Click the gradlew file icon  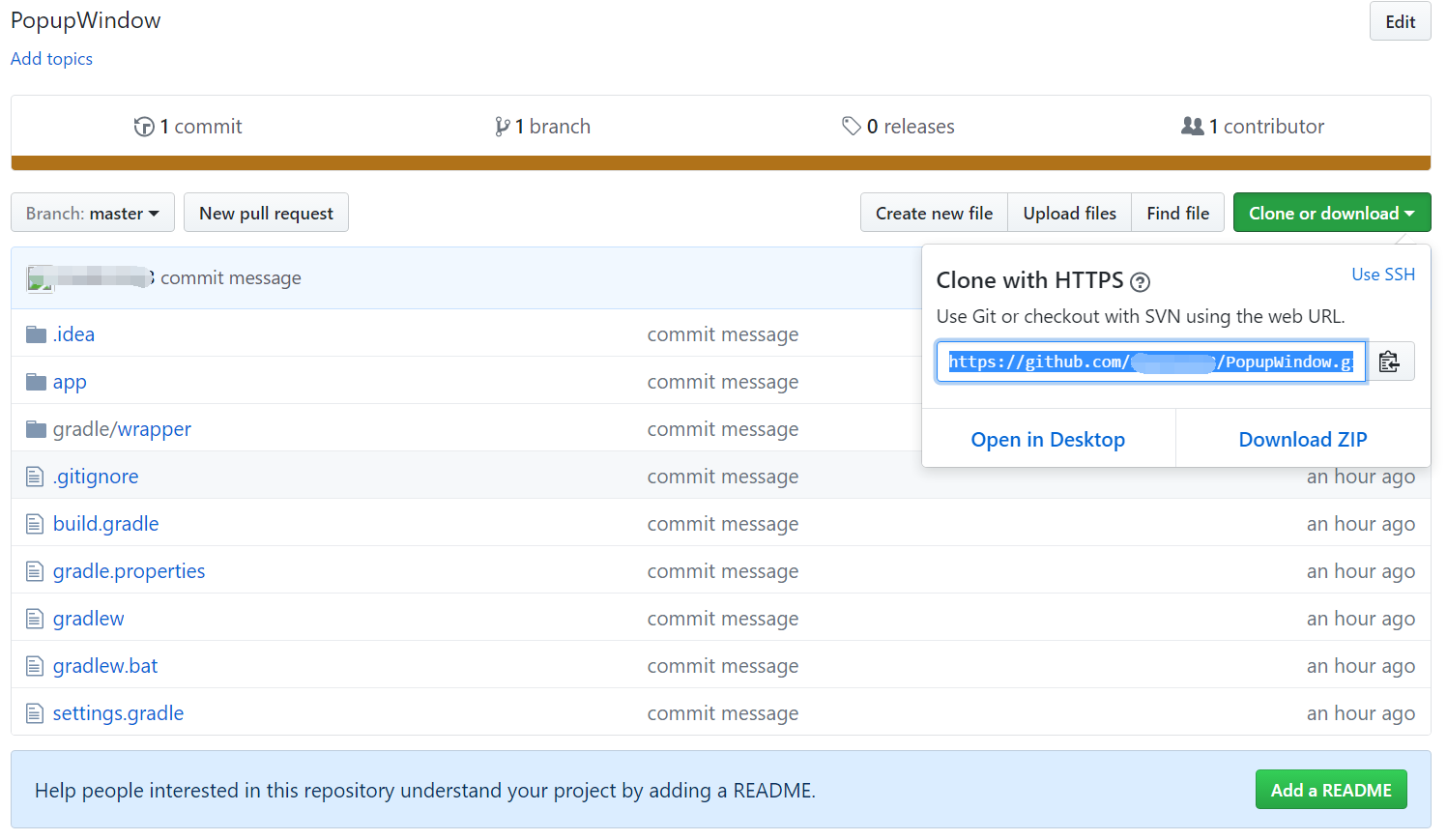tap(35, 619)
